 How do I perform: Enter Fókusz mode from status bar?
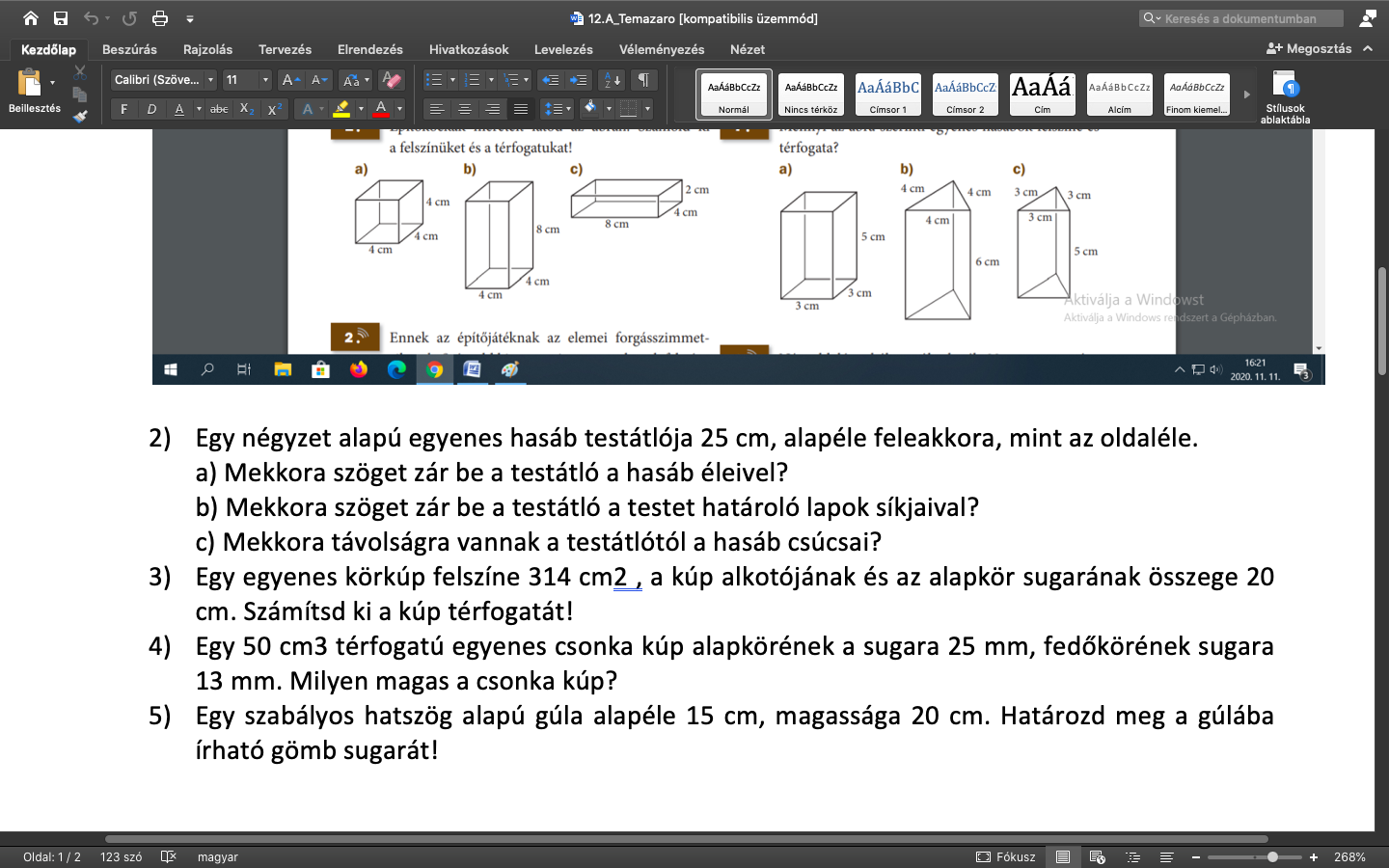[x=1006, y=856]
